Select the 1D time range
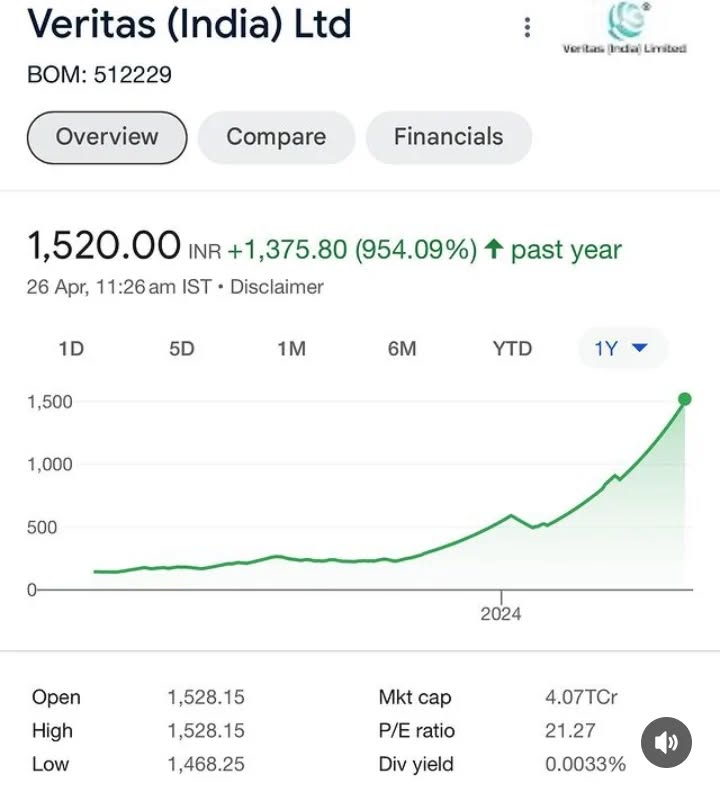Screen dimensions: 720x787 [71, 349]
